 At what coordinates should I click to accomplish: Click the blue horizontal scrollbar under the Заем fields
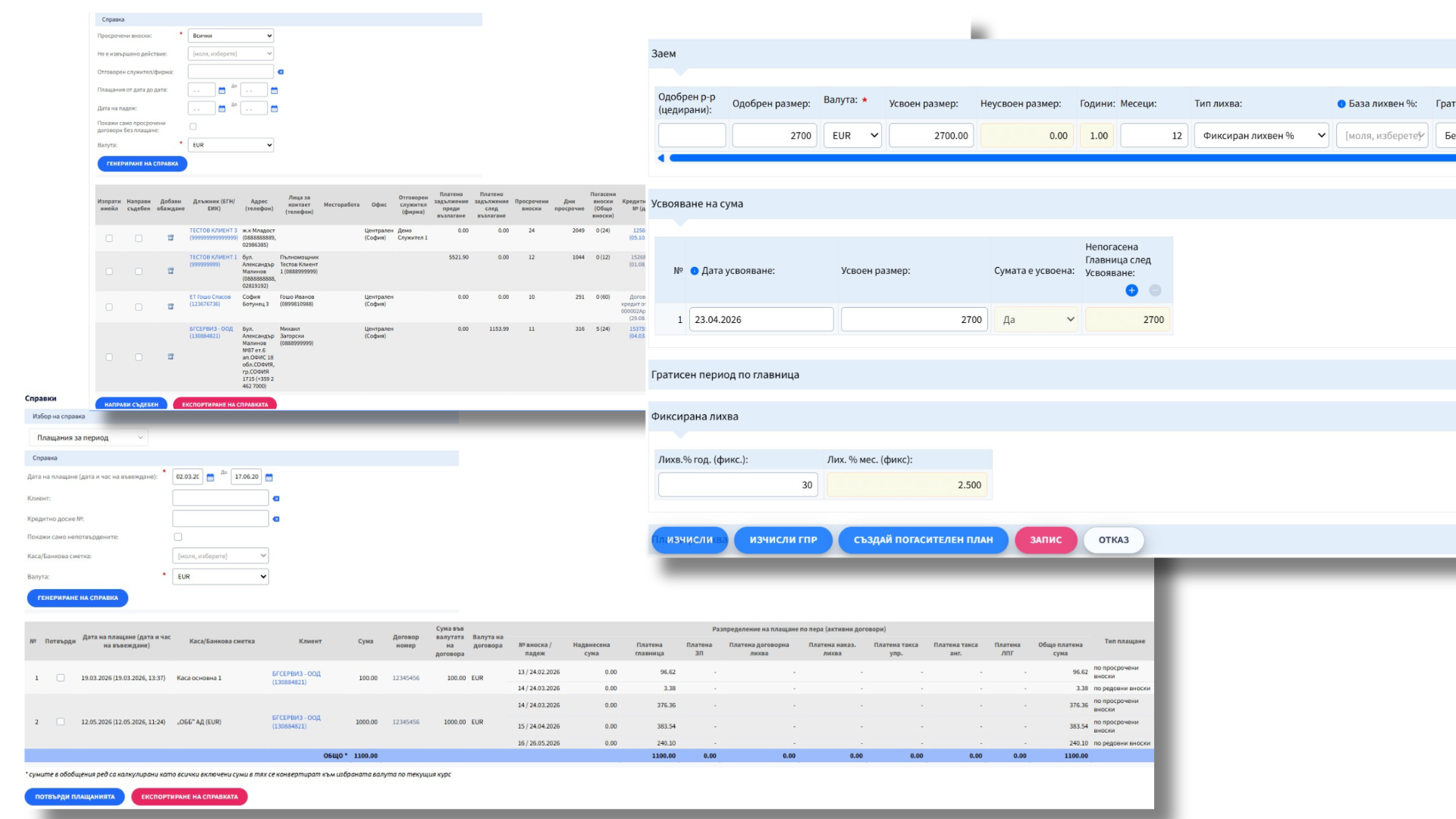[x=1062, y=158]
